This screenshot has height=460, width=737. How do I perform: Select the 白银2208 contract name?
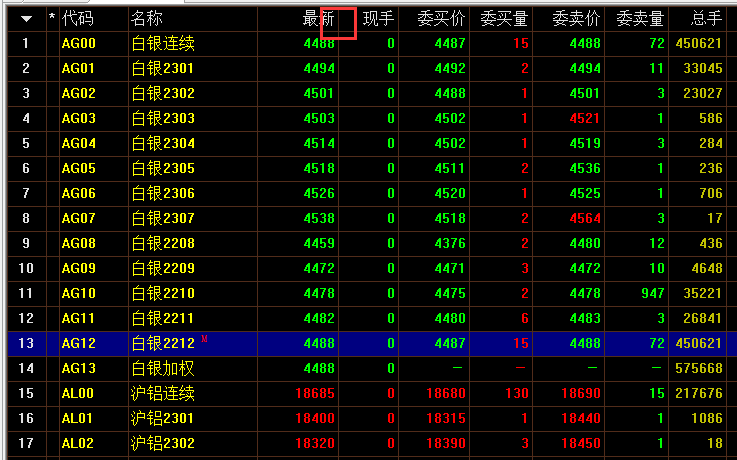(163, 243)
